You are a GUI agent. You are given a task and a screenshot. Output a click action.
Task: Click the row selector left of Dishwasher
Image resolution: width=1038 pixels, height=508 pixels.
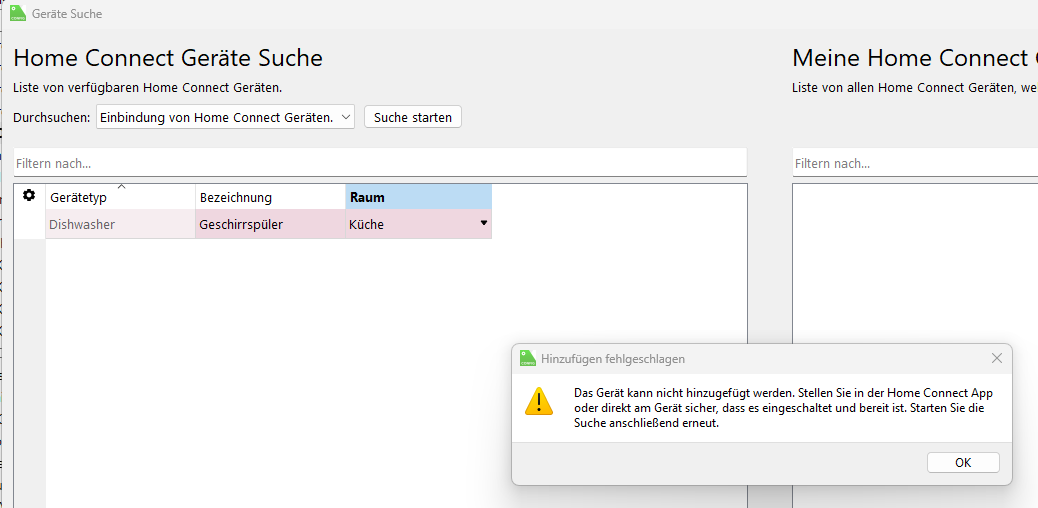pyautogui.click(x=29, y=225)
